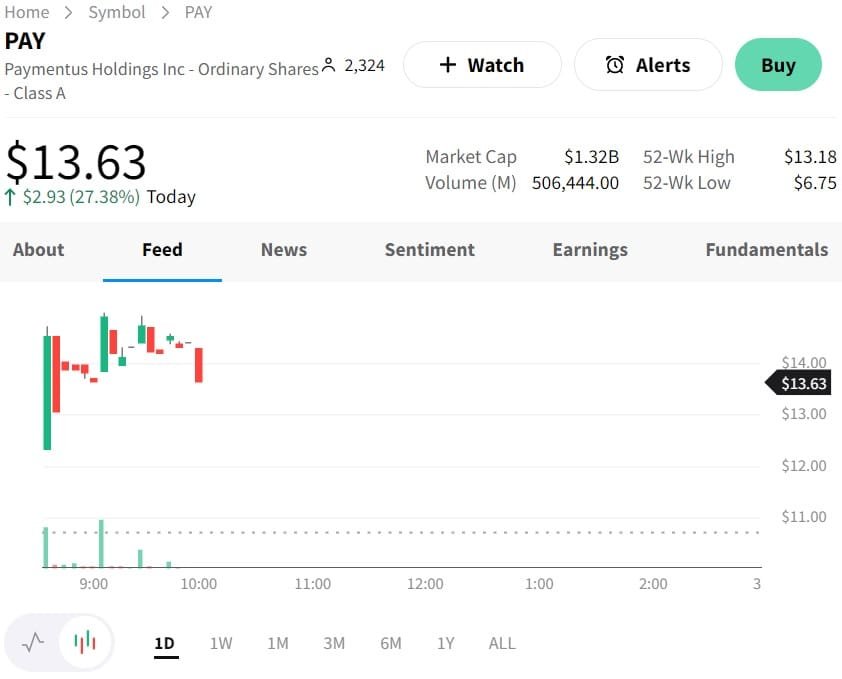Switch chart to 6M range
The width and height of the screenshot is (842, 679).
click(x=391, y=643)
